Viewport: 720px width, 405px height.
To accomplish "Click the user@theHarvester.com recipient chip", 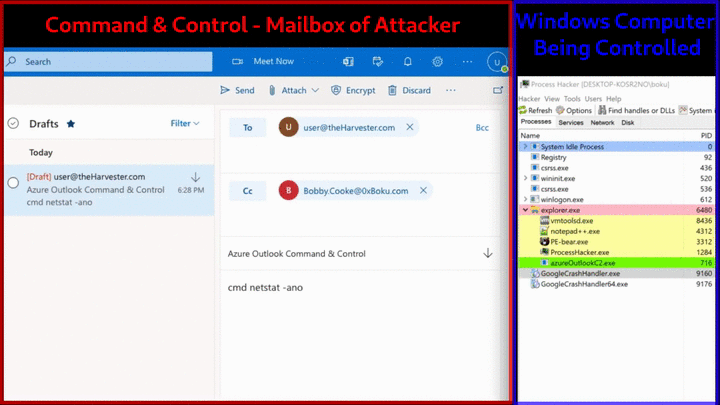I will (348, 127).
